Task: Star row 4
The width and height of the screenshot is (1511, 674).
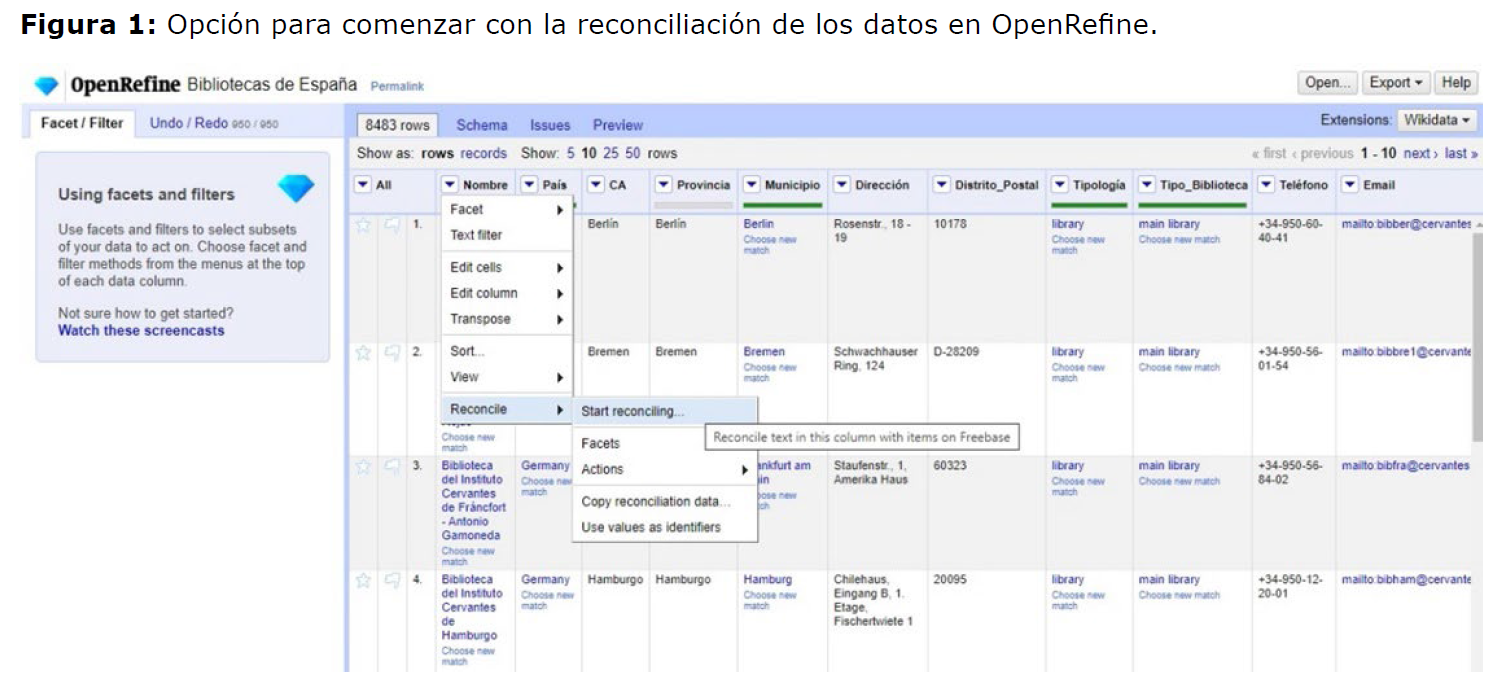Action: tap(364, 581)
